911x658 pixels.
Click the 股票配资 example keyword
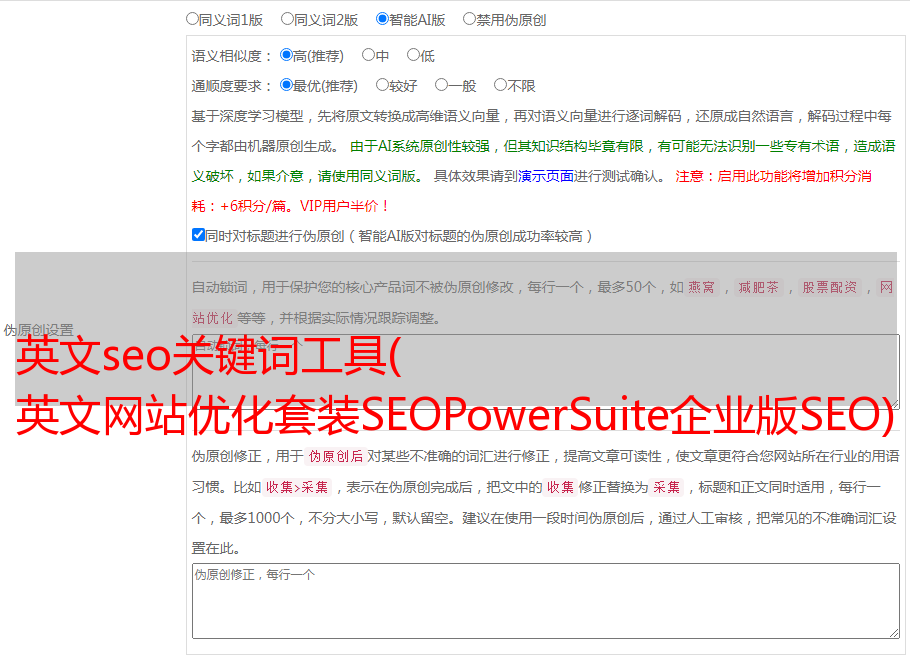pos(829,287)
